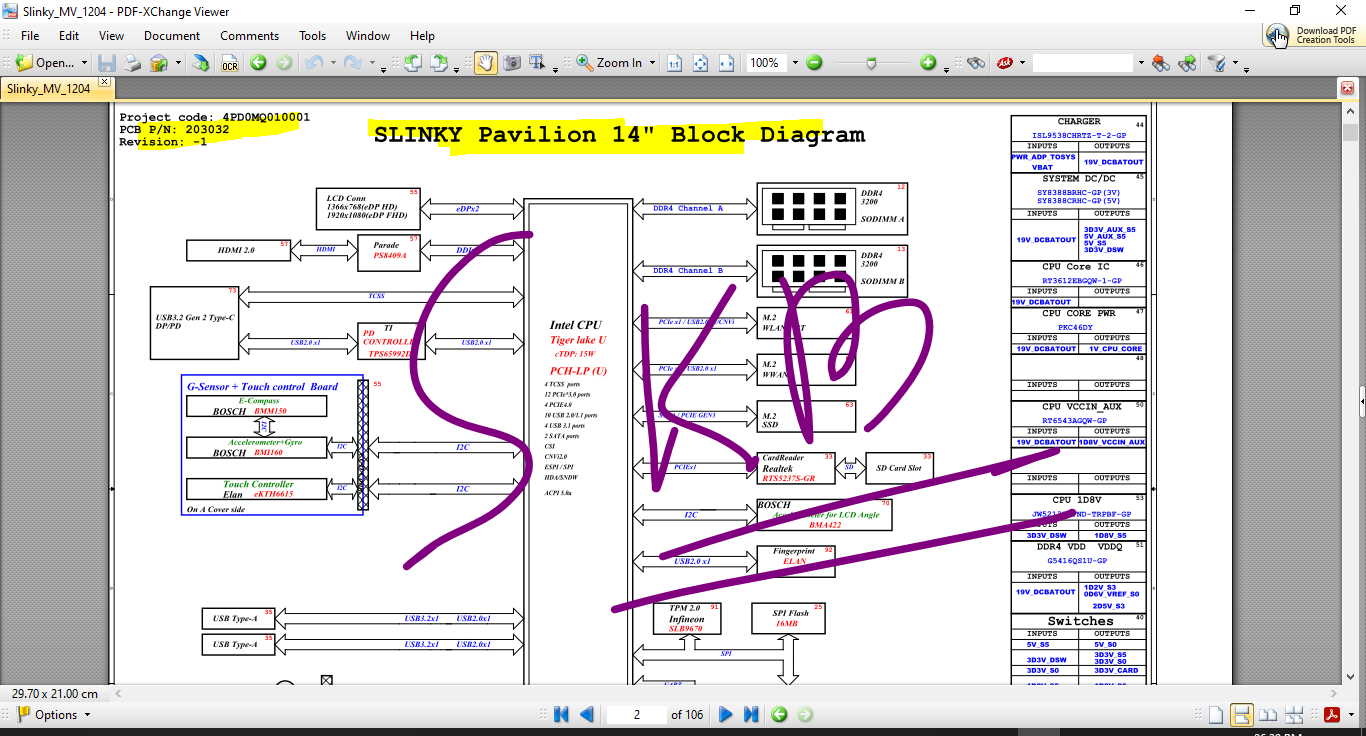This screenshot has height=736, width=1366.
Task: Open the Redo history dropdown arrow
Action: pos(371,63)
